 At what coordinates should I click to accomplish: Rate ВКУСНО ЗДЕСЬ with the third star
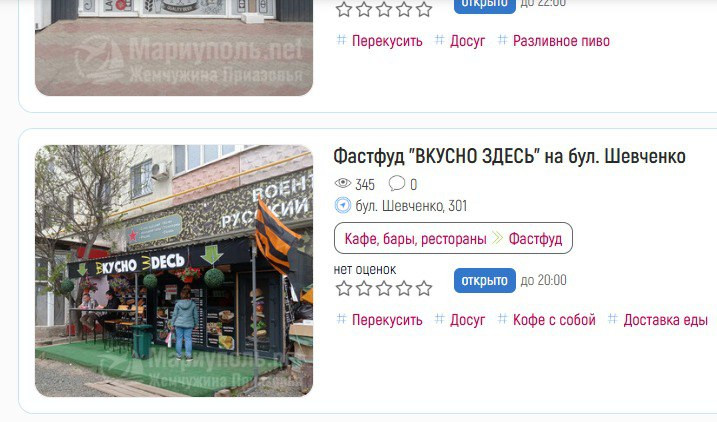pos(384,288)
